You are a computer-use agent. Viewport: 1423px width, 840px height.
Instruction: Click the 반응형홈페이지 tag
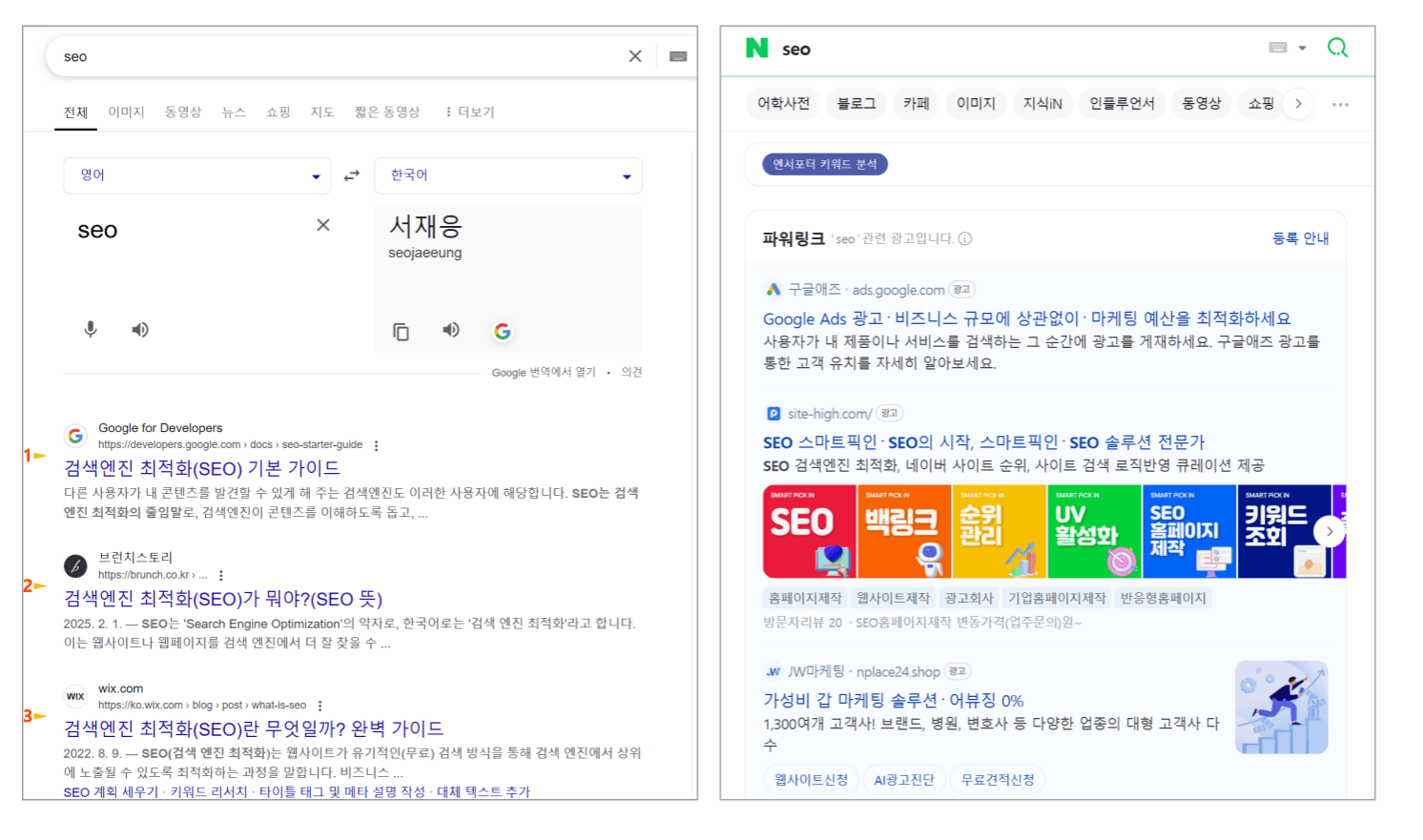pyautogui.click(x=1164, y=599)
